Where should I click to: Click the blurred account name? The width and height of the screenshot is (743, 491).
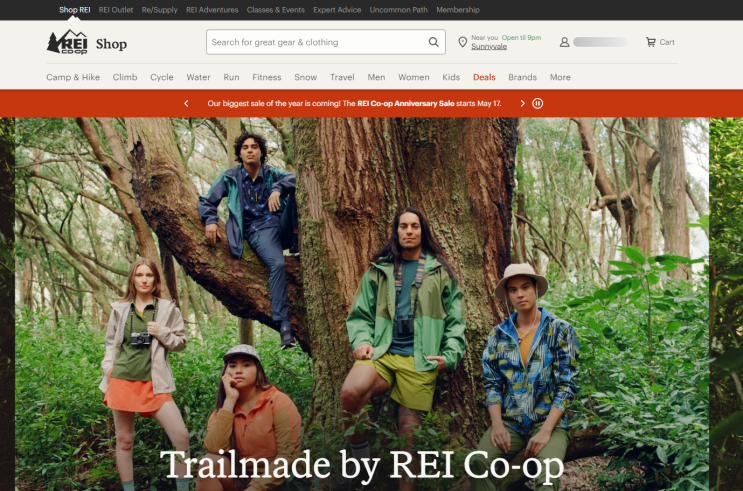point(600,42)
